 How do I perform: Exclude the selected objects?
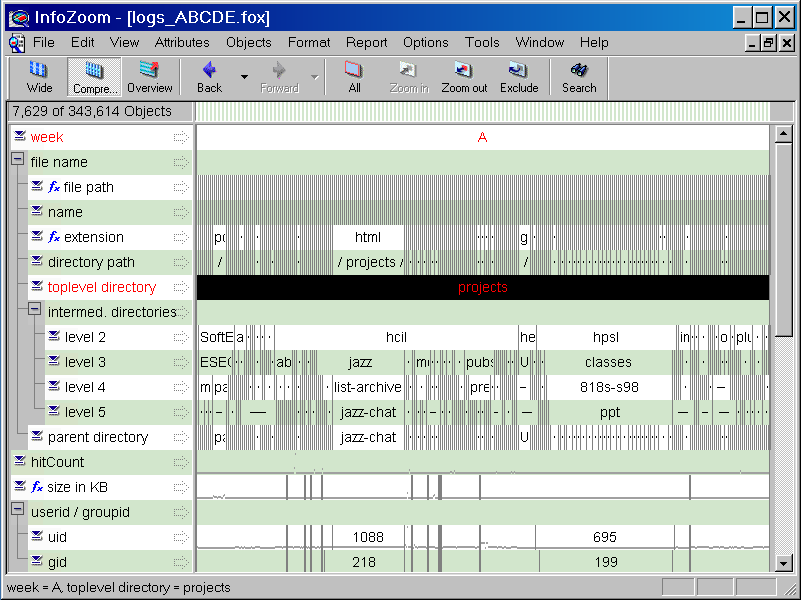[519, 77]
